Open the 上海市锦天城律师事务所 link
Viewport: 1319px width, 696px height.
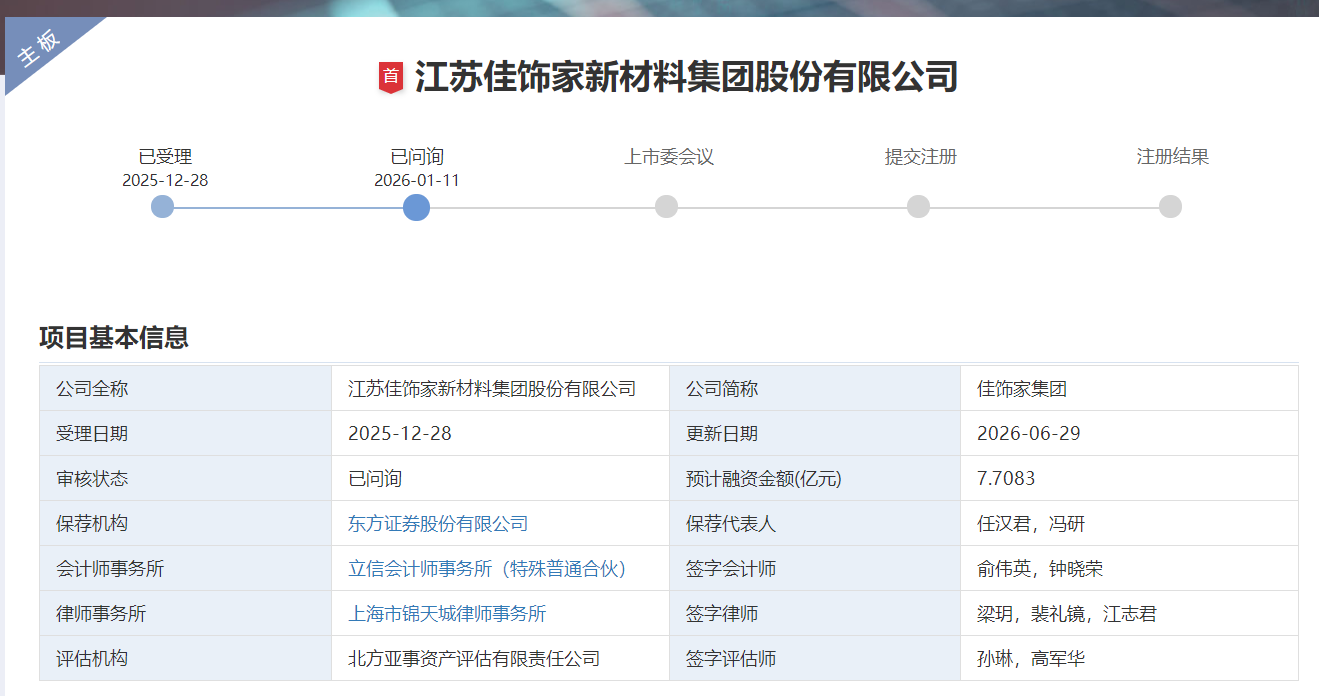[447, 614]
